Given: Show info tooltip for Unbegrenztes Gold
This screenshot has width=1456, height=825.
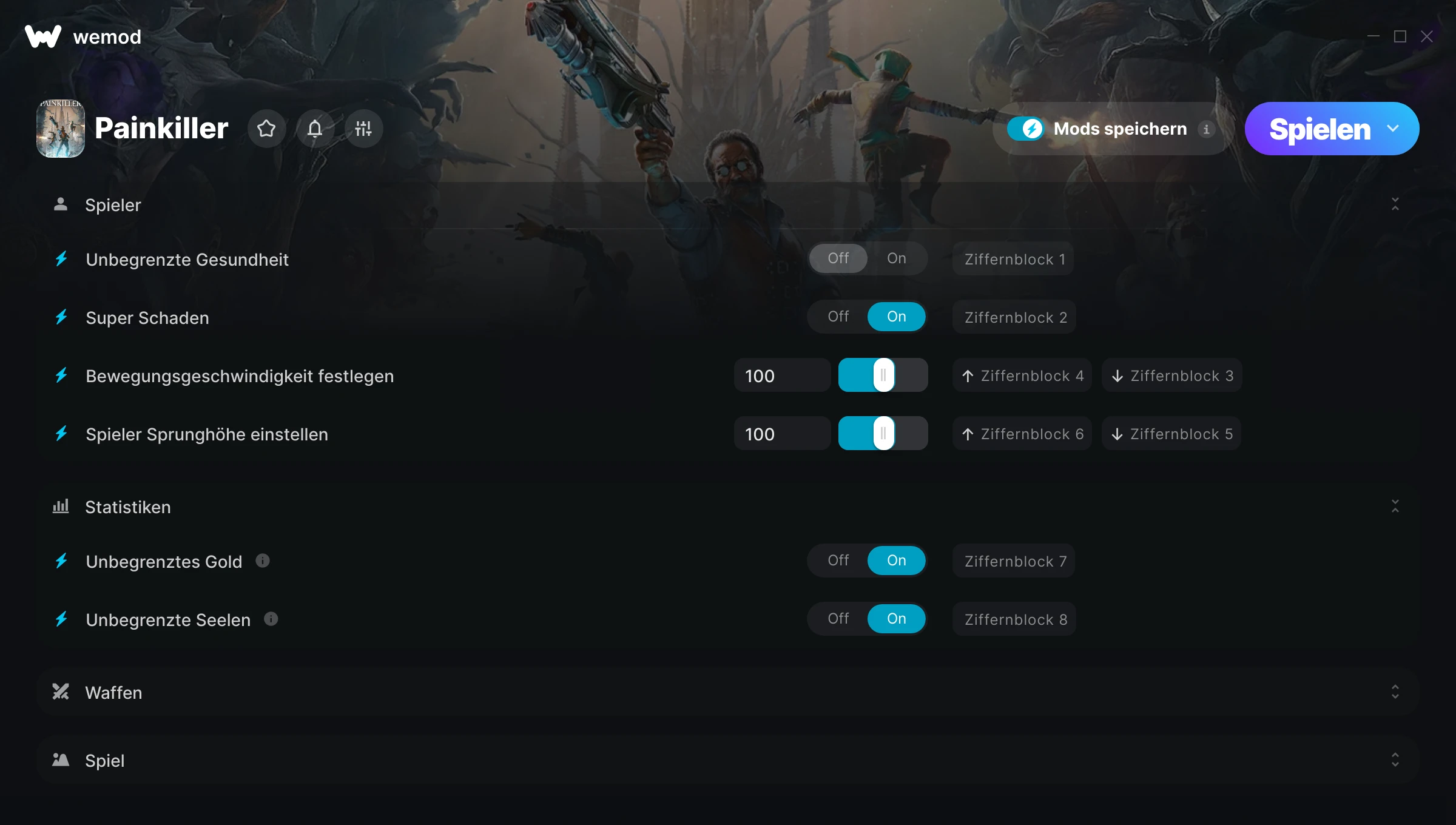Looking at the screenshot, I should [x=263, y=561].
